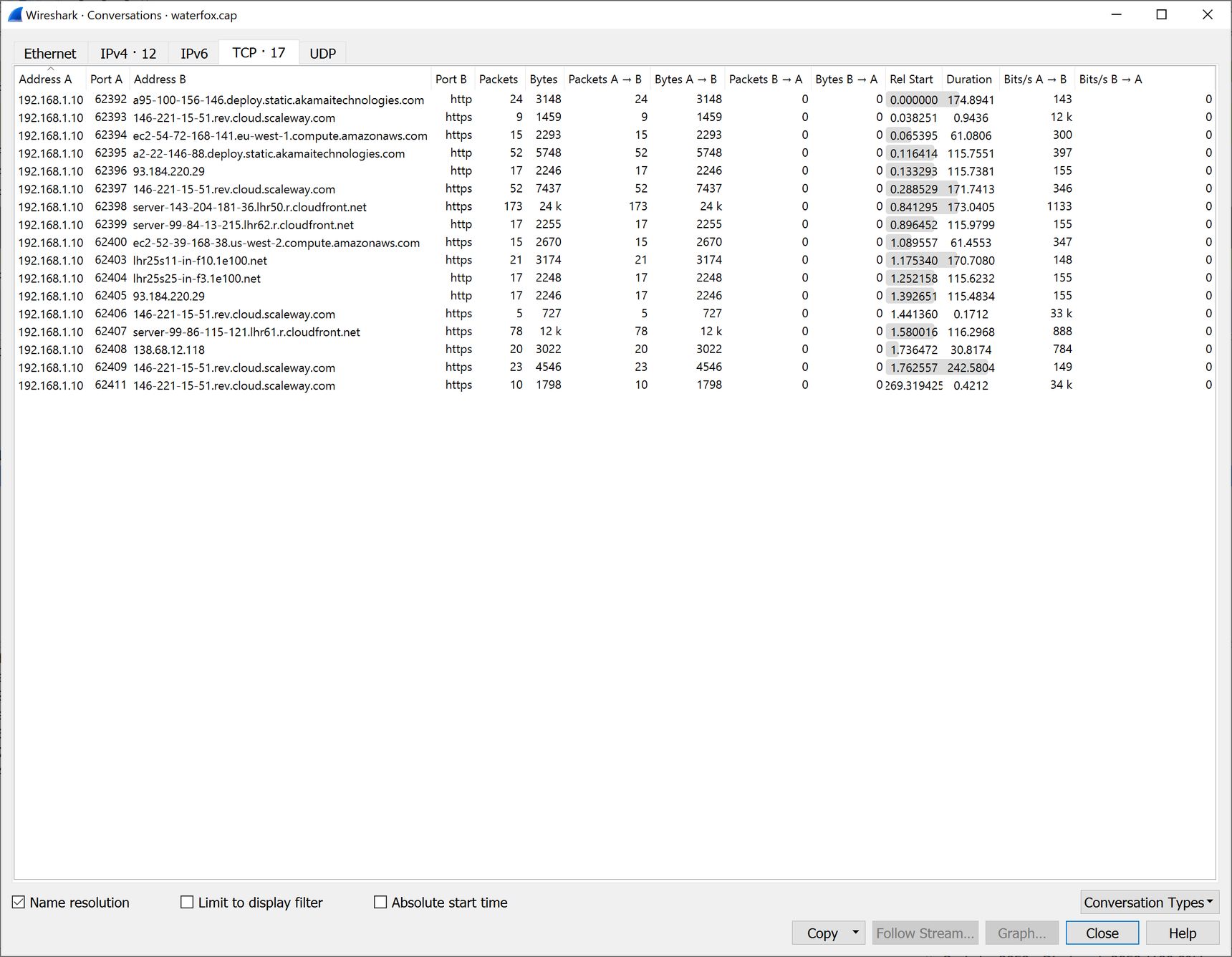This screenshot has width=1232, height=957.
Task: Sort by the Port B column header
Action: 451,80
